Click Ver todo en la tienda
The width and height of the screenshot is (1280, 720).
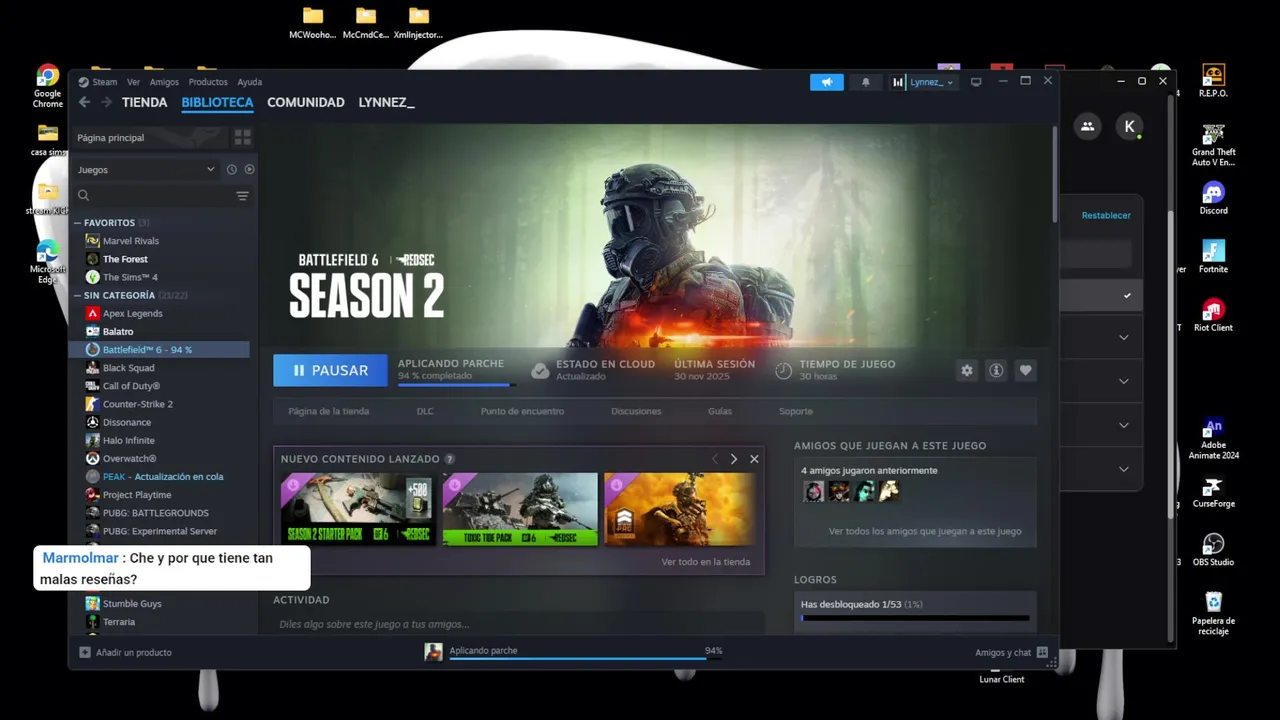(706, 562)
